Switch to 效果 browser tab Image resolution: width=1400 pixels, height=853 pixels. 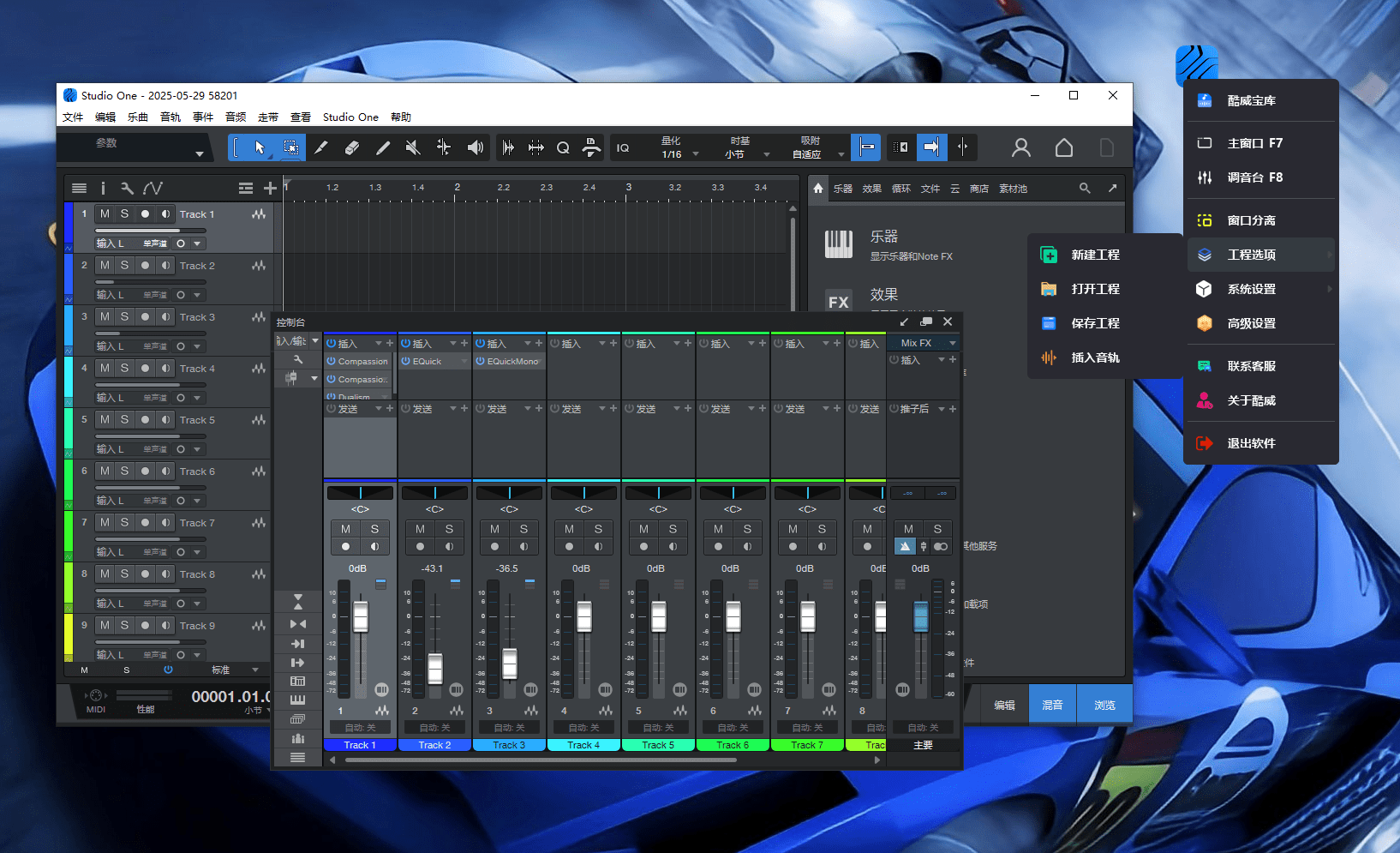[x=872, y=189]
